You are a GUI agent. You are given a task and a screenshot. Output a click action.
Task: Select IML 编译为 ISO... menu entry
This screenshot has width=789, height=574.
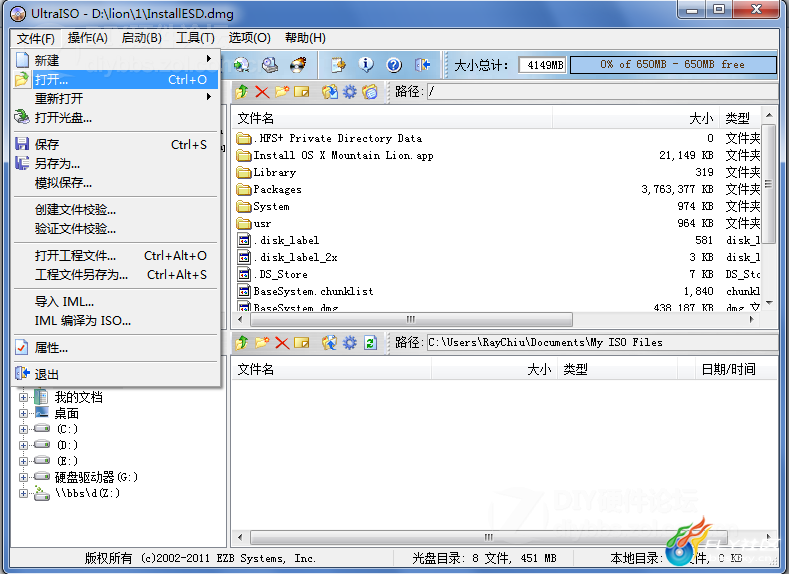(116, 321)
